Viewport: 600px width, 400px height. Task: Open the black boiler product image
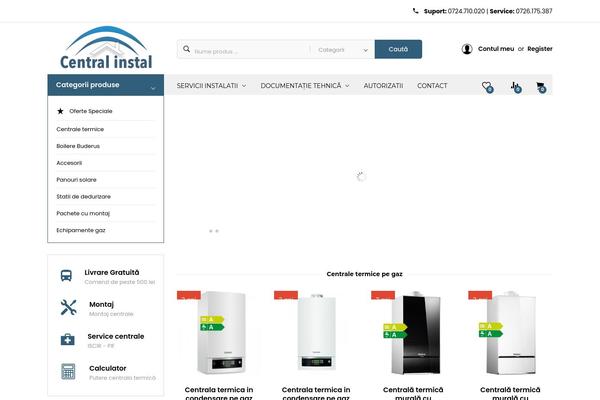(416, 333)
